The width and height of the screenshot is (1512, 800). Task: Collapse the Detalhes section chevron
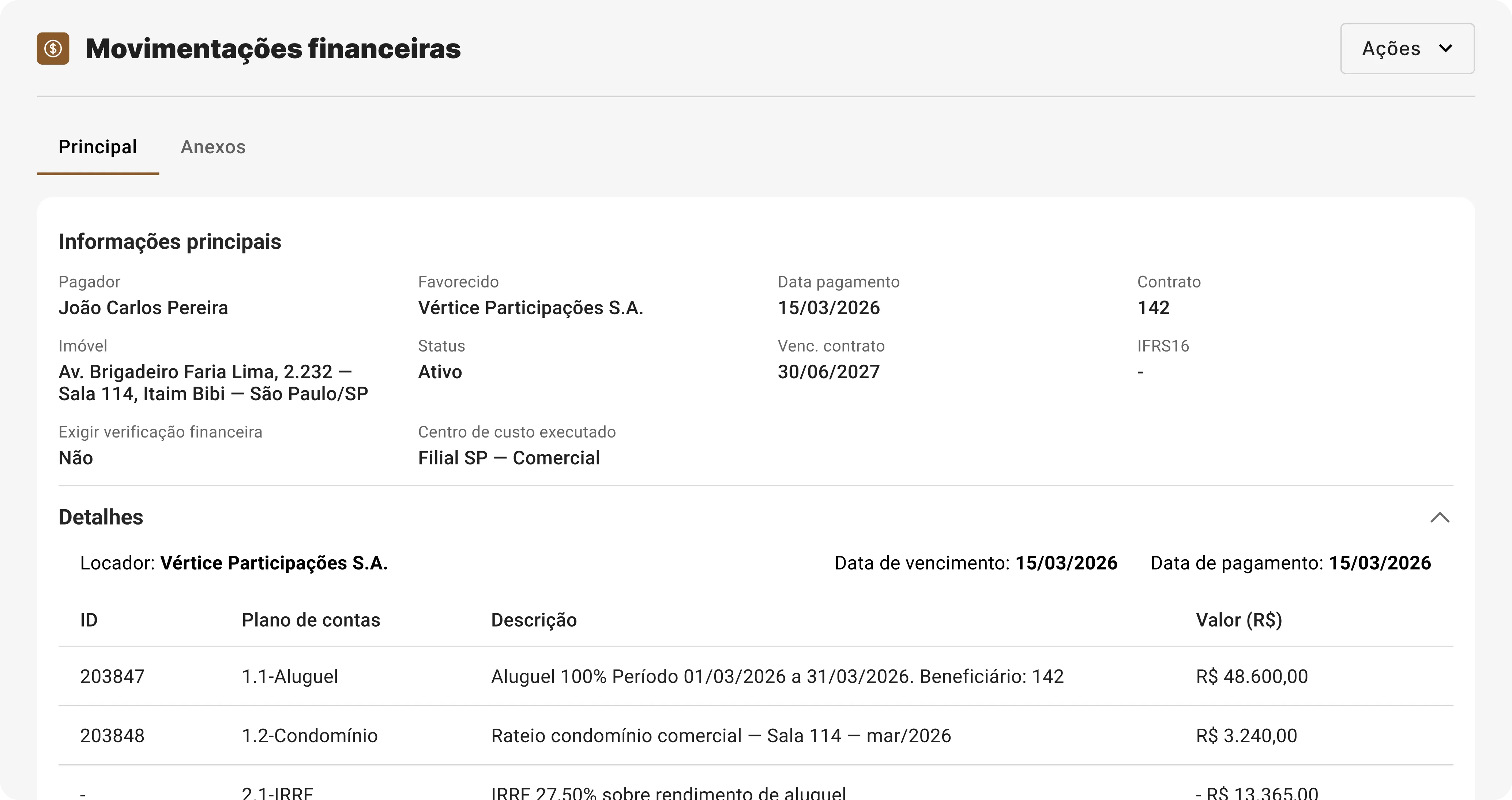coord(1439,517)
